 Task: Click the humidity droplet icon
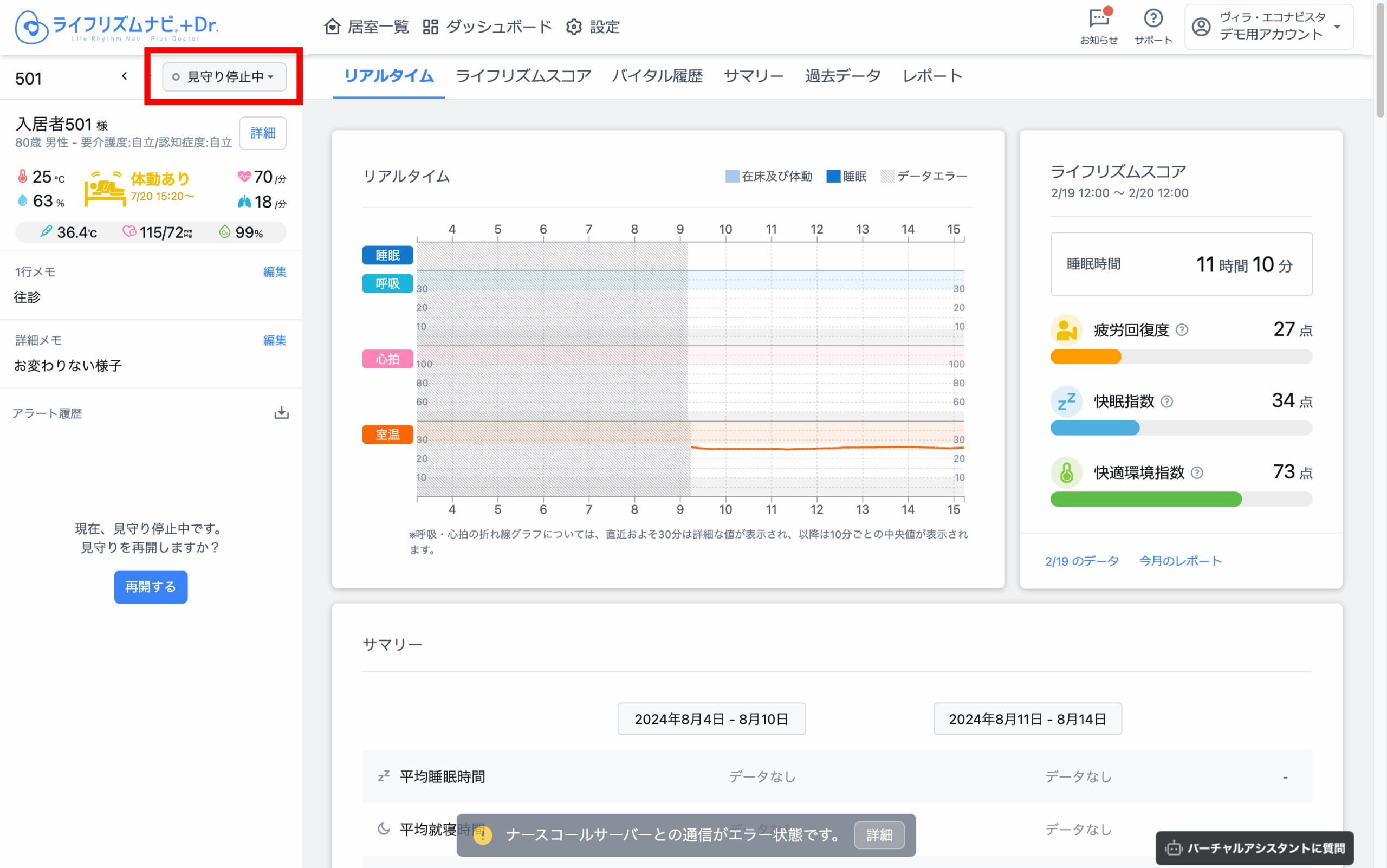click(22, 200)
